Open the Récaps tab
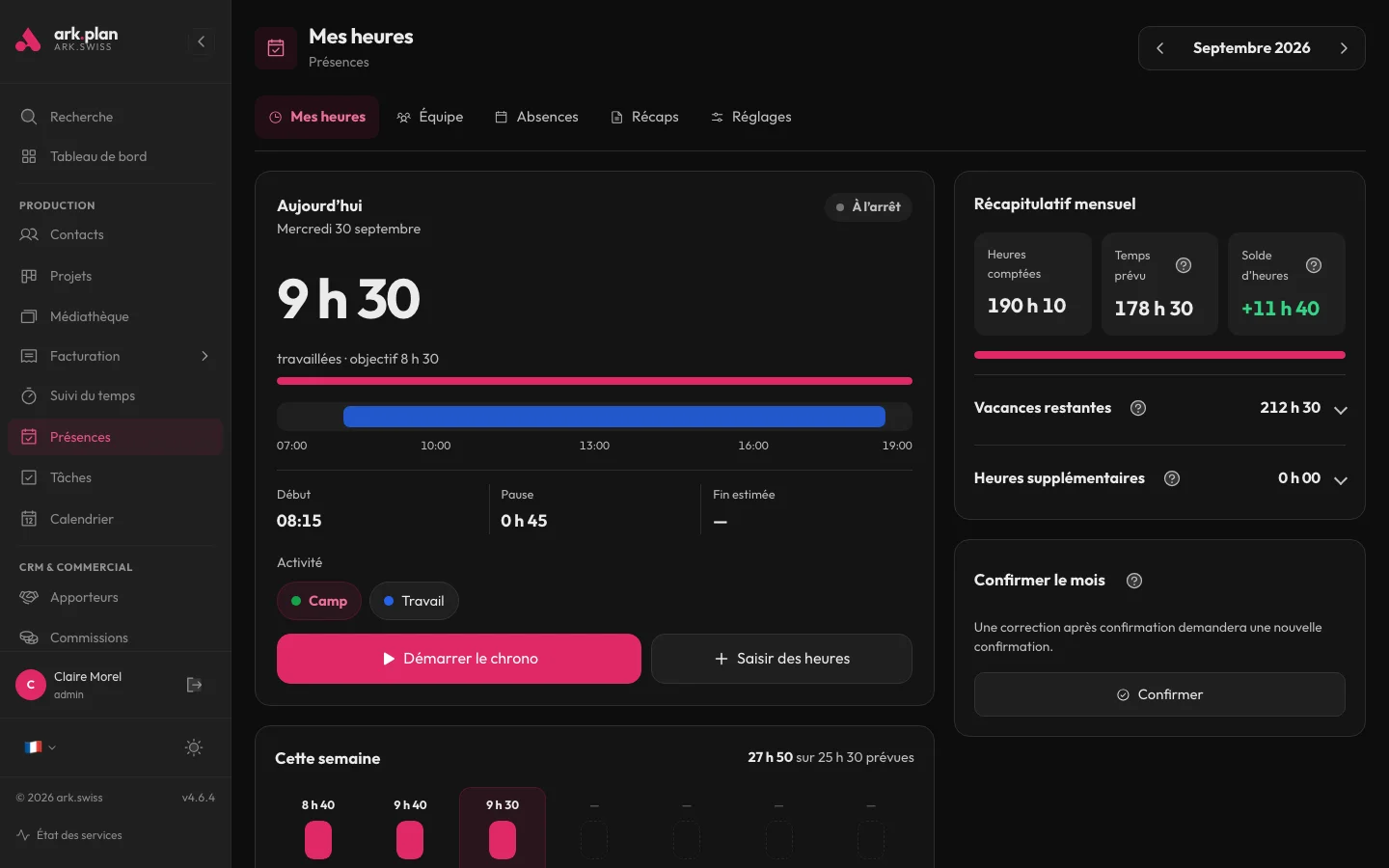1389x868 pixels. pos(644,117)
